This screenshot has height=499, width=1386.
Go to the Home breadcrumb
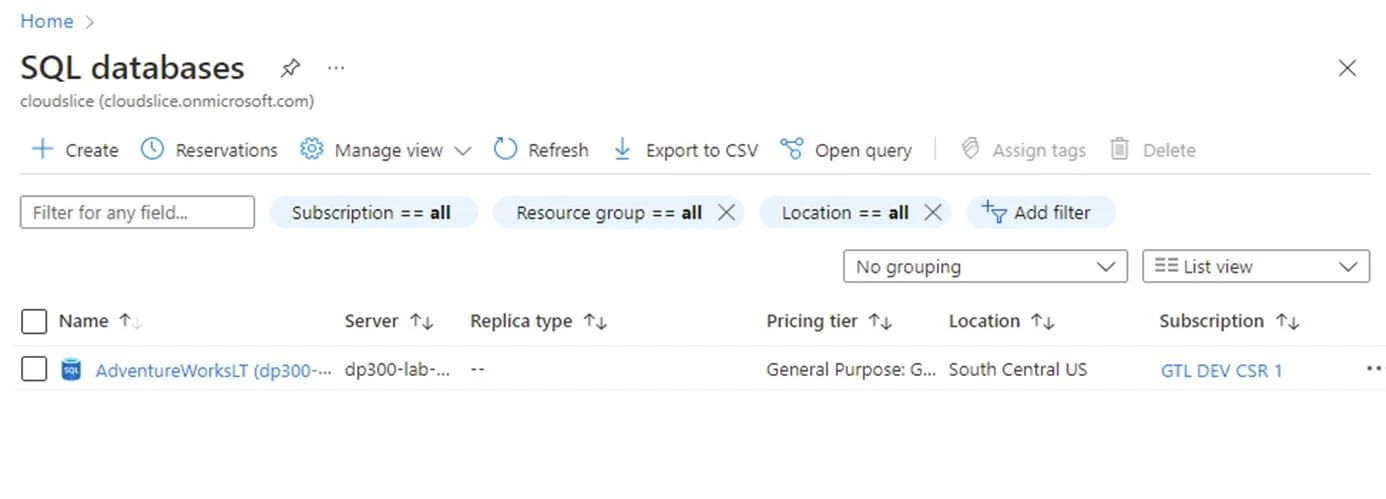[x=46, y=21]
